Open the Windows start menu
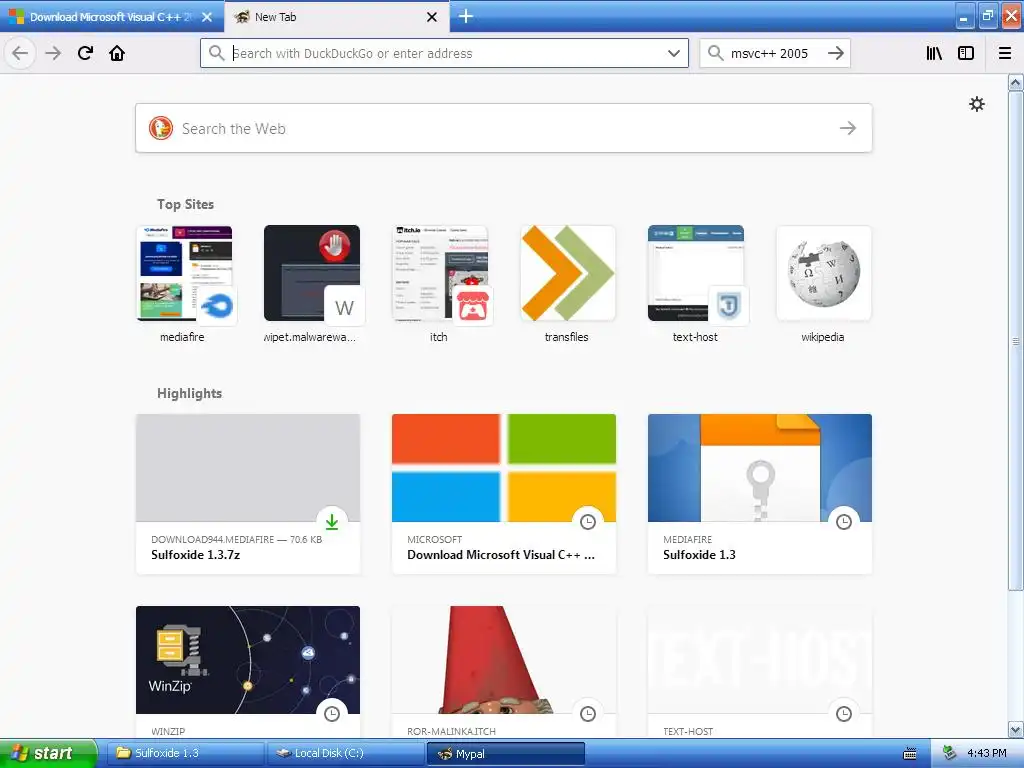The width and height of the screenshot is (1024, 768). point(48,754)
